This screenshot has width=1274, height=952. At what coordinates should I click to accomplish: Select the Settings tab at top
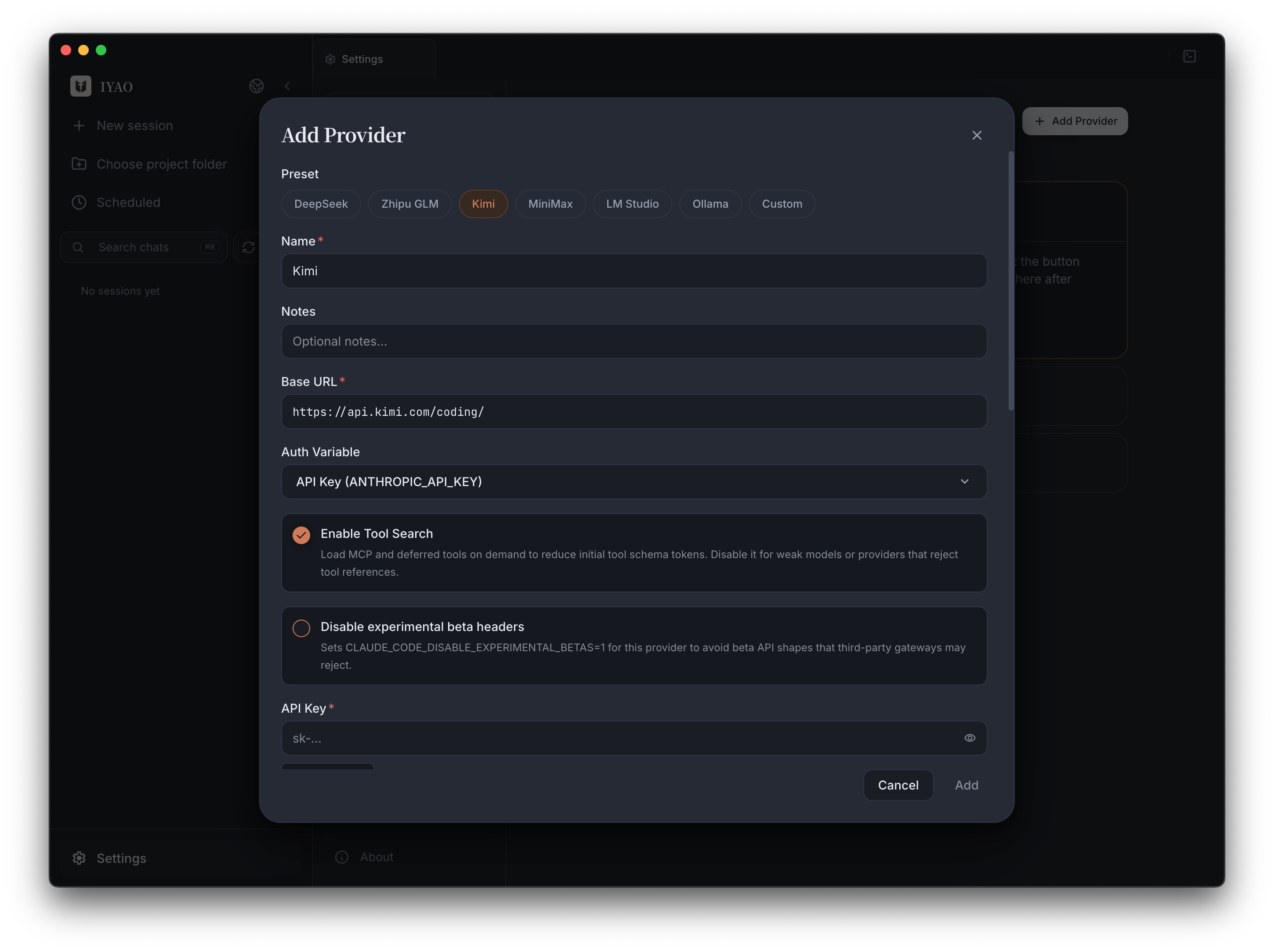(x=374, y=59)
